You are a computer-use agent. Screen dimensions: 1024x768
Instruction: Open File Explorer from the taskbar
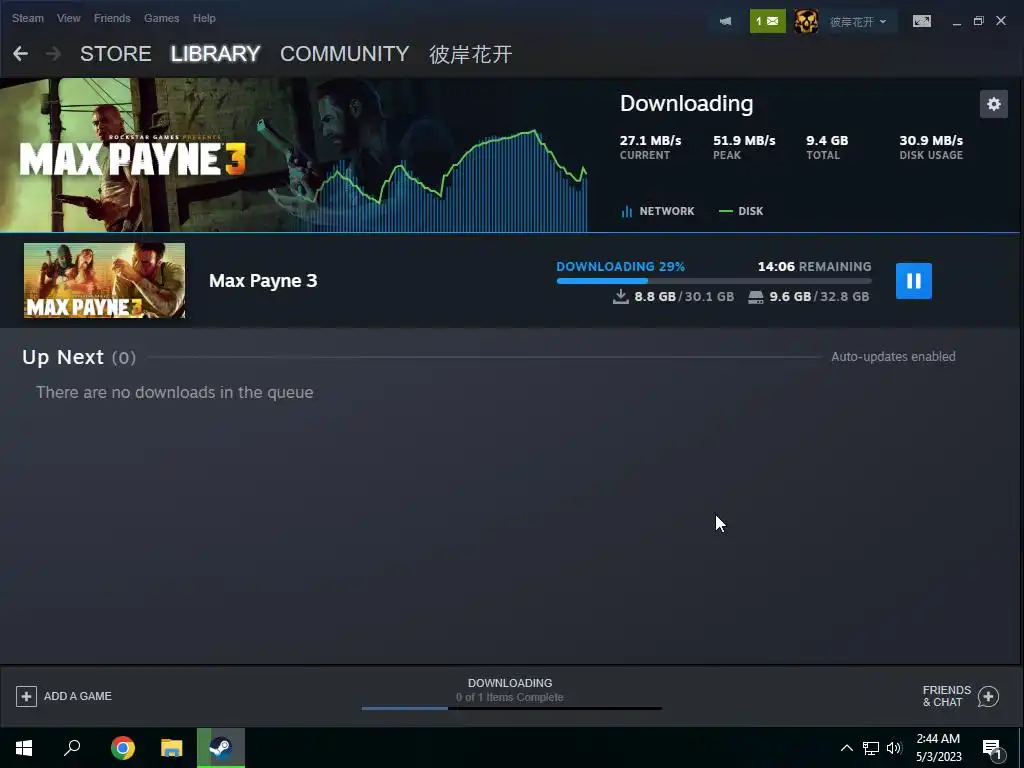(x=172, y=748)
